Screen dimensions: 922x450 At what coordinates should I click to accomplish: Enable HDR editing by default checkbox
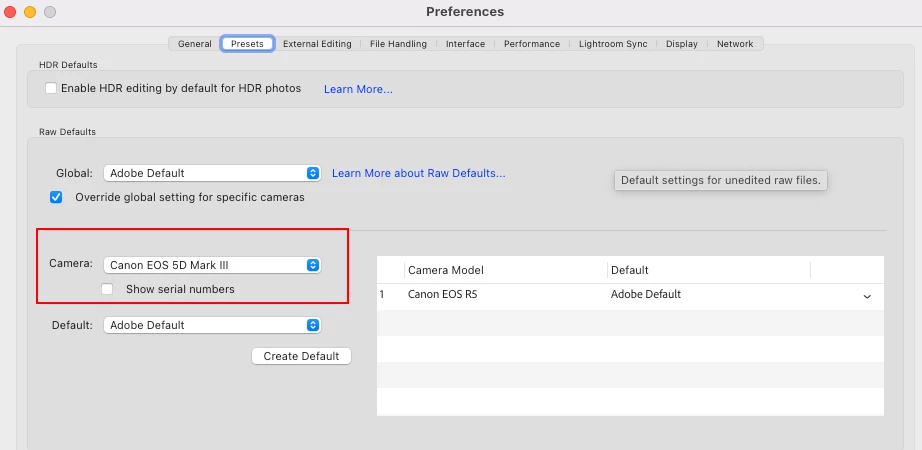(x=51, y=88)
